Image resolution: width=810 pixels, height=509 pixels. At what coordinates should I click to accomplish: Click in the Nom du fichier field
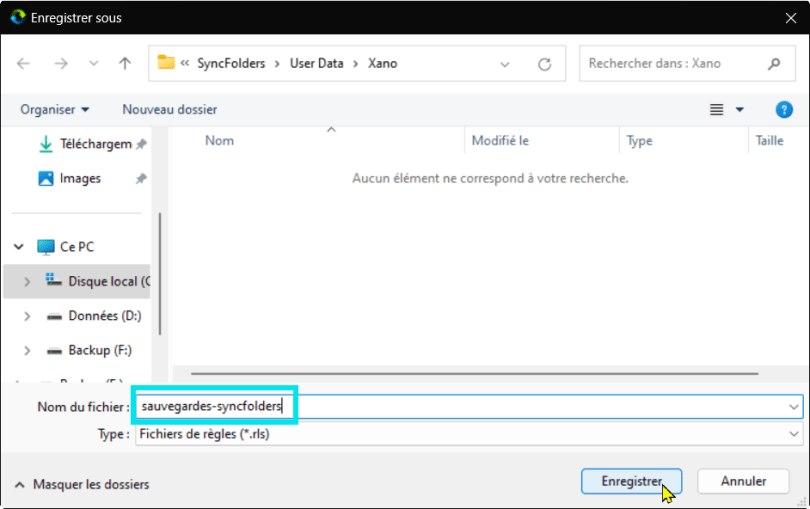coord(469,407)
